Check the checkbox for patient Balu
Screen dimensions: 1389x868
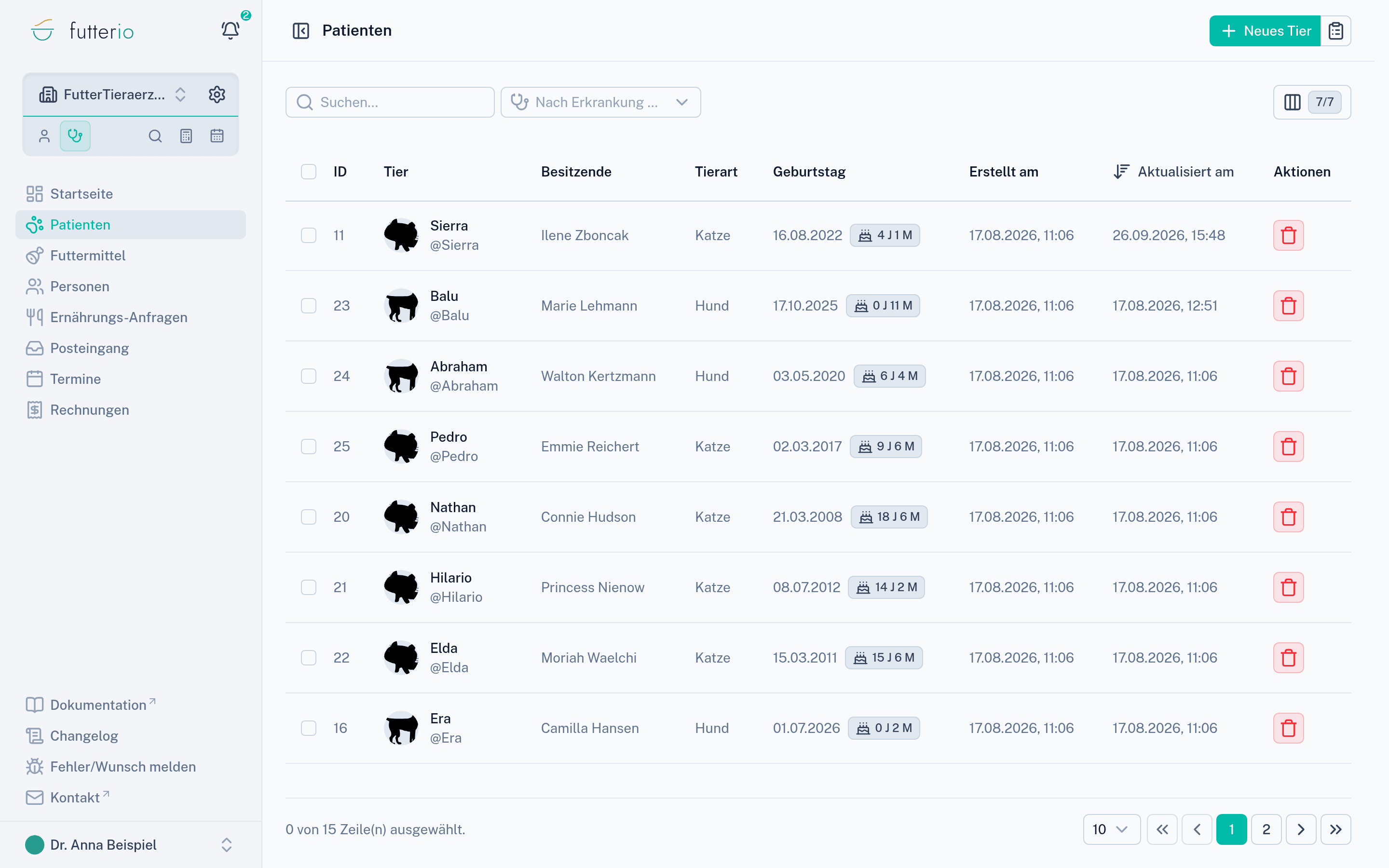[x=309, y=305]
